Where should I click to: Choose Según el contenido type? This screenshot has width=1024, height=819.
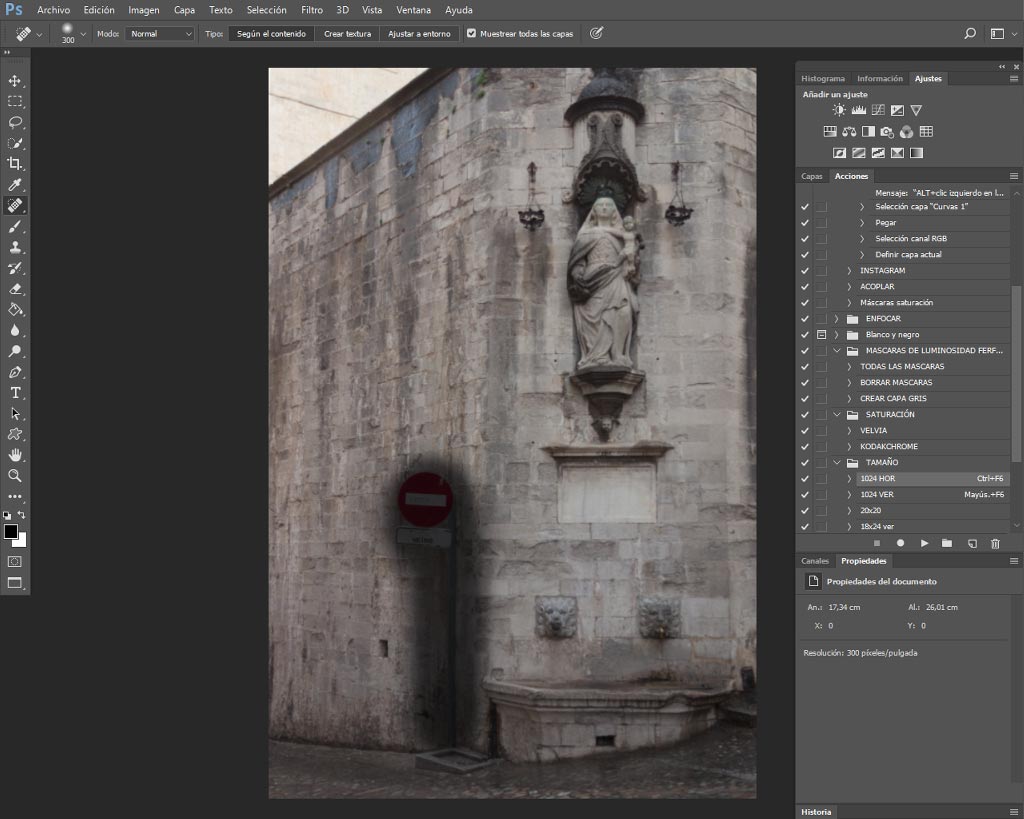(271, 33)
